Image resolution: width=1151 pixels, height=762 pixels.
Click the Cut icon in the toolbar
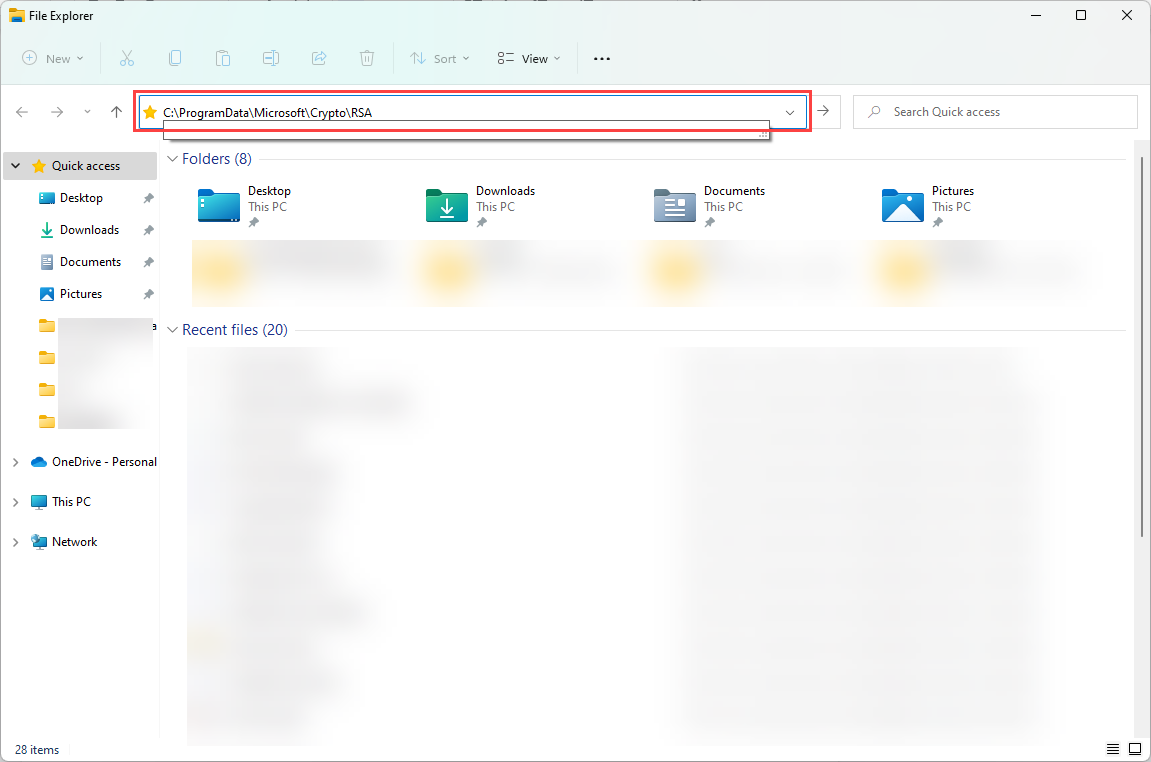click(127, 58)
